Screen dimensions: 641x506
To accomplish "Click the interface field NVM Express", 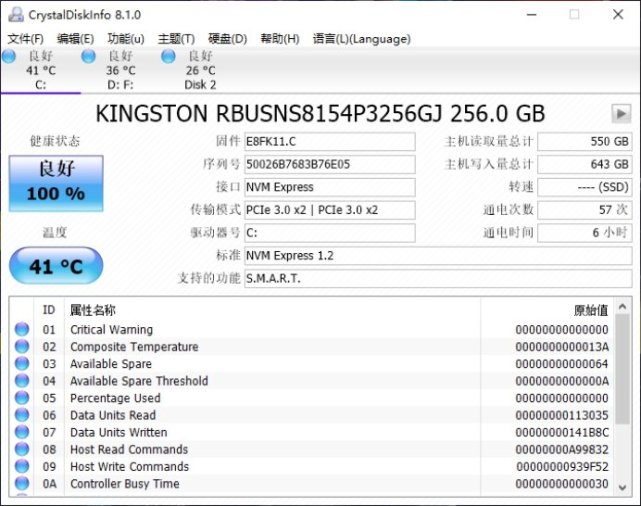I will click(330, 187).
